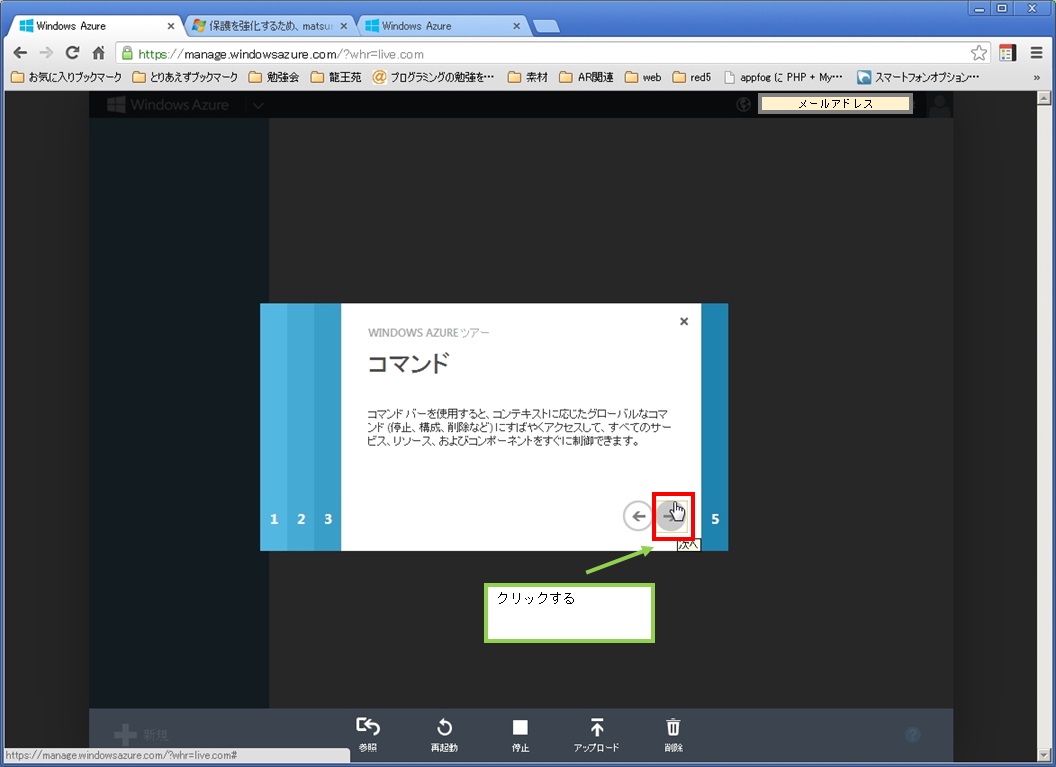This screenshot has width=1056, height=767.
Task: Click the Windows Azure logo in the portal header
Action: [168, 105]
